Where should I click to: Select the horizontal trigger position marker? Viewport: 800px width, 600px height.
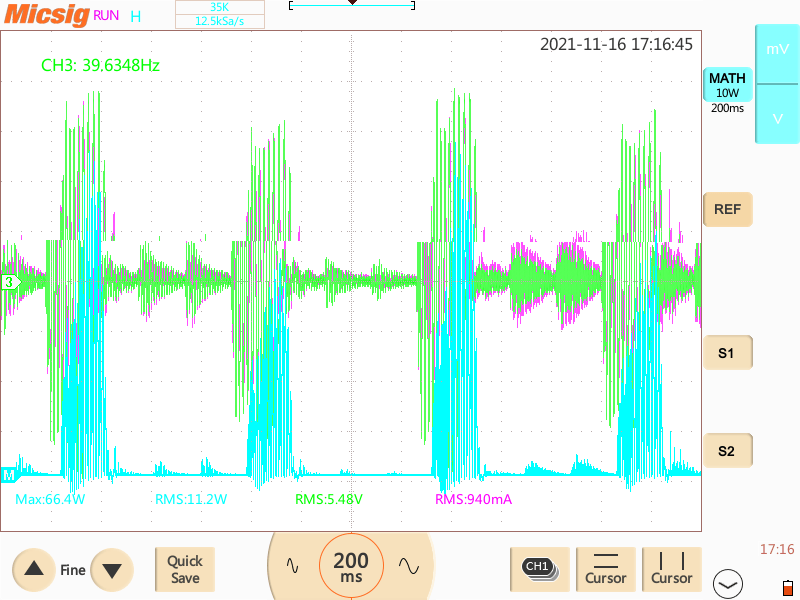point(352,3)
